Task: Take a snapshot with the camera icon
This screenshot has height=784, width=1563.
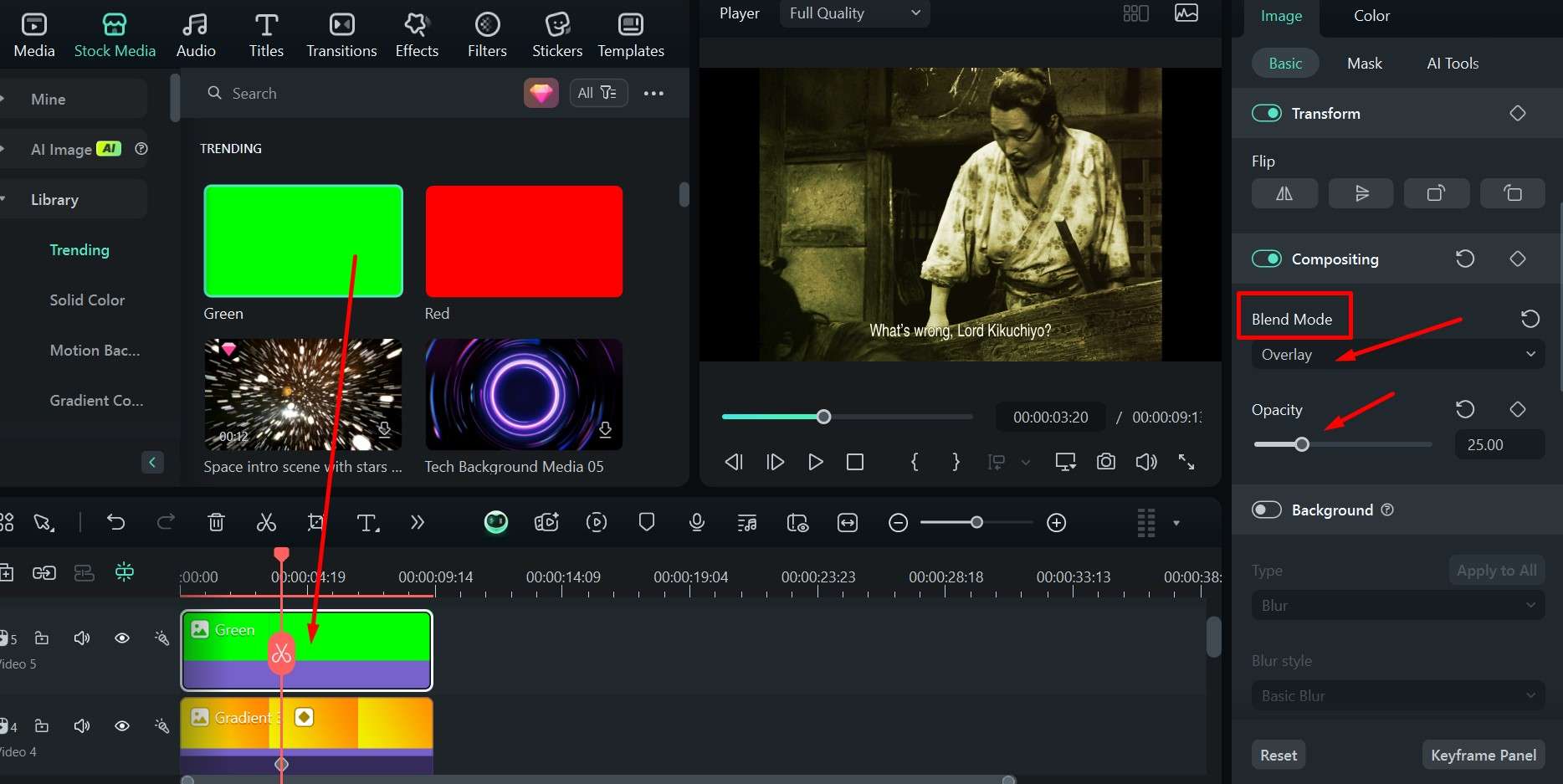Action: 1106,462
